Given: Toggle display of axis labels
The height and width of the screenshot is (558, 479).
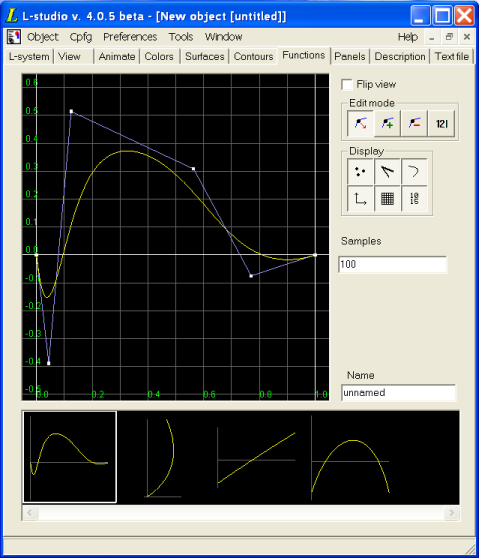Looking at the screenshot, I should click(x=414, y=199).
